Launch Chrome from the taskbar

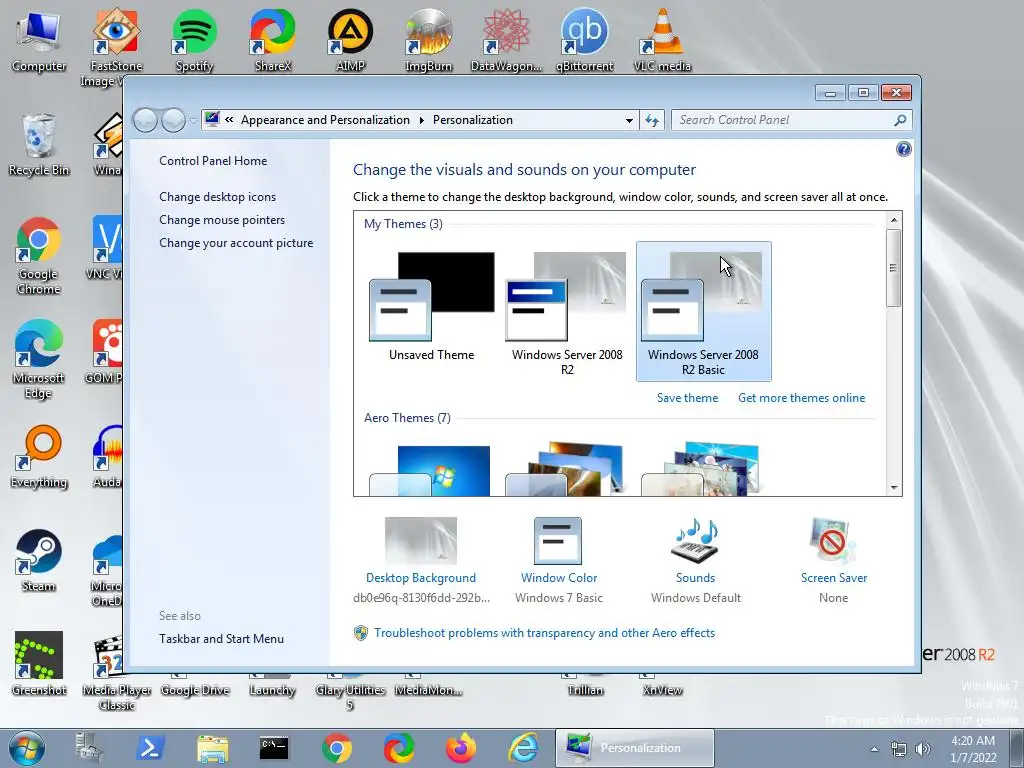click(336, 748)
